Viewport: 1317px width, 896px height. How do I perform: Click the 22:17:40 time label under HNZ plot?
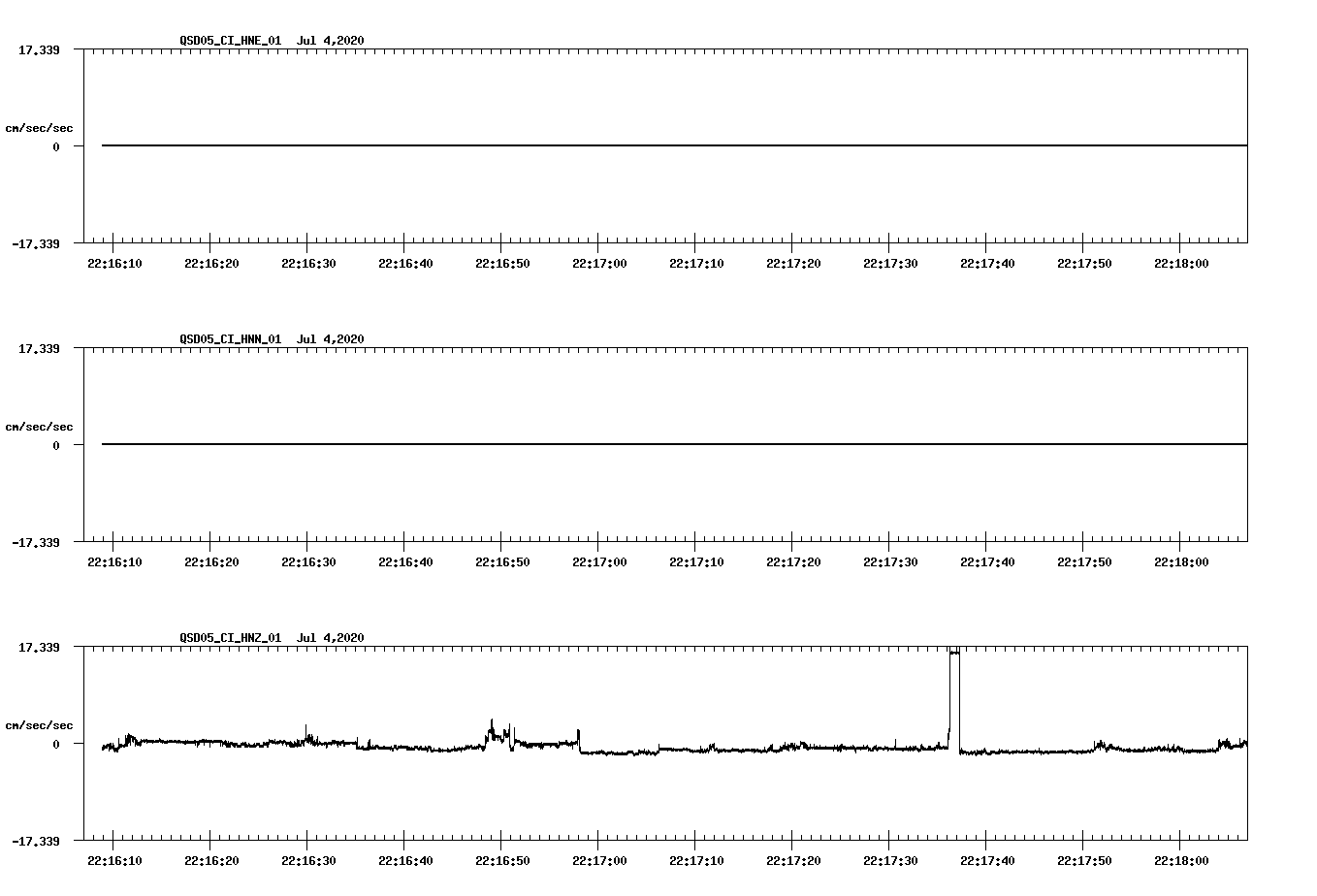(987, 861)
